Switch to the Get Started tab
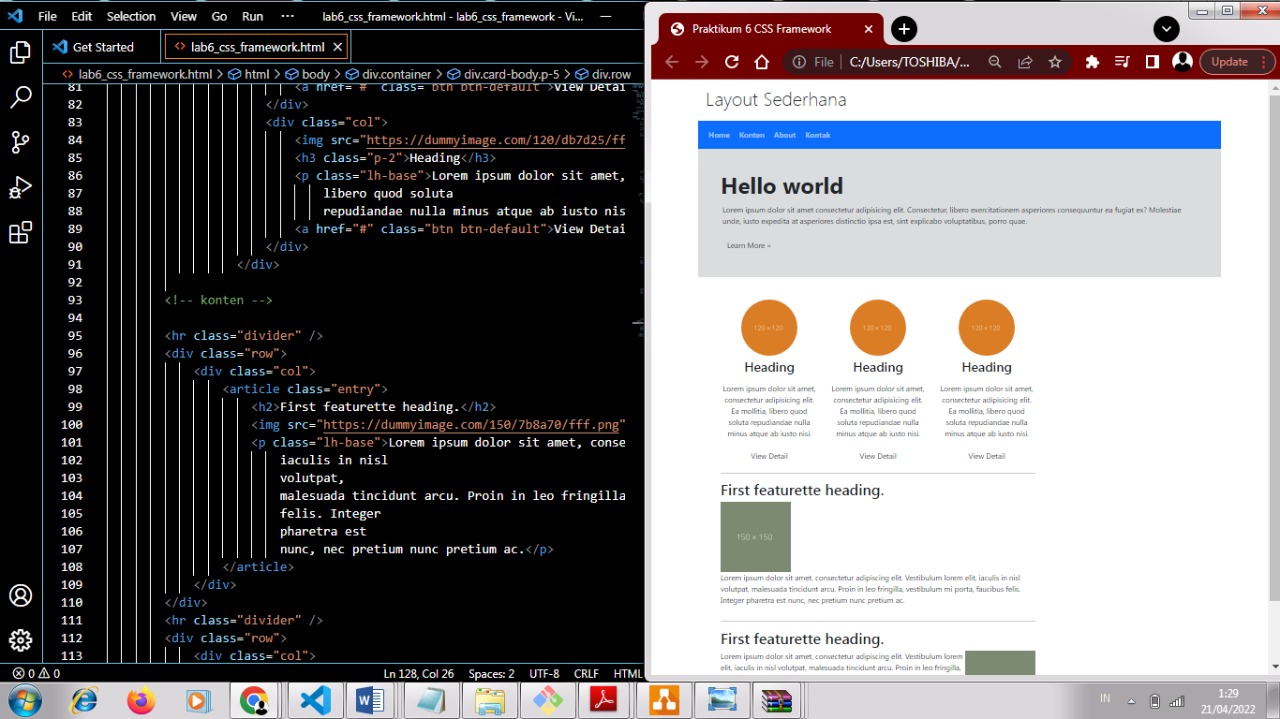This screenshot has height=719, width=1280. pos(103,47)
